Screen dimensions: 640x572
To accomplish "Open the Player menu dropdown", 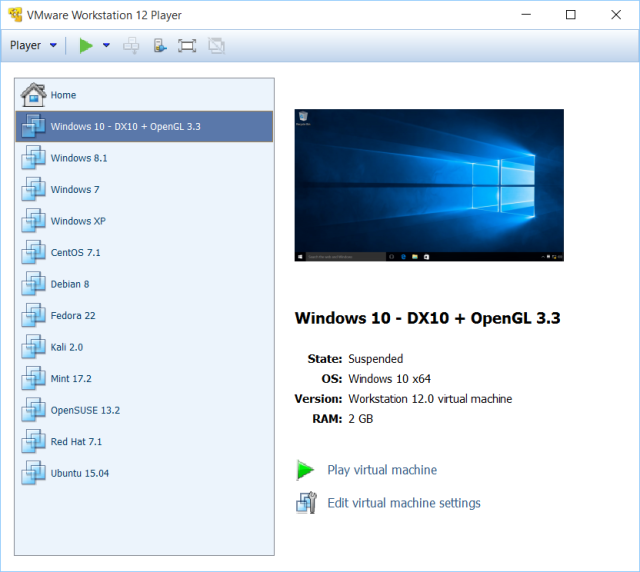I will (33, 45).
